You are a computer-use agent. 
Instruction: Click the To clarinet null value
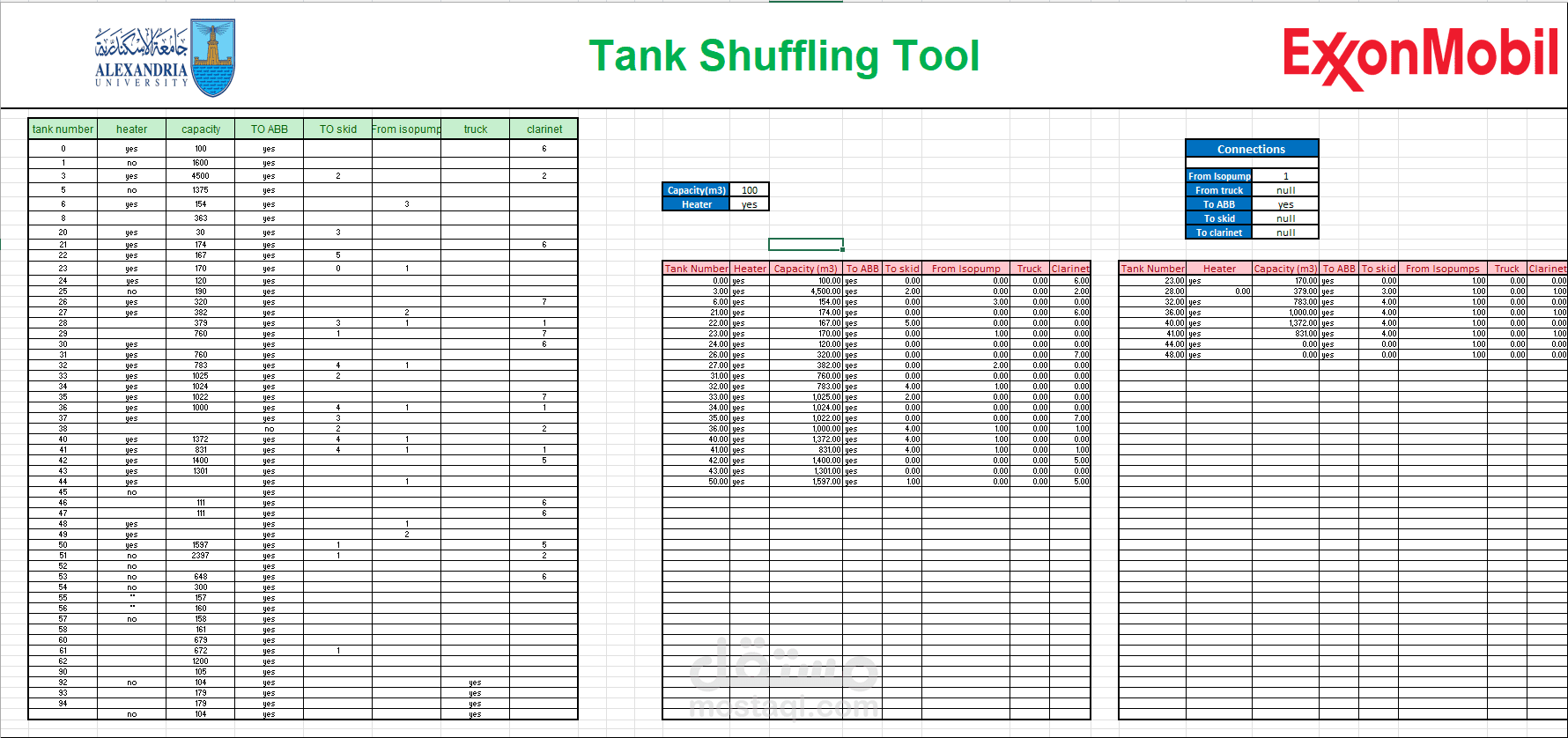click(x=1285, y=232)
